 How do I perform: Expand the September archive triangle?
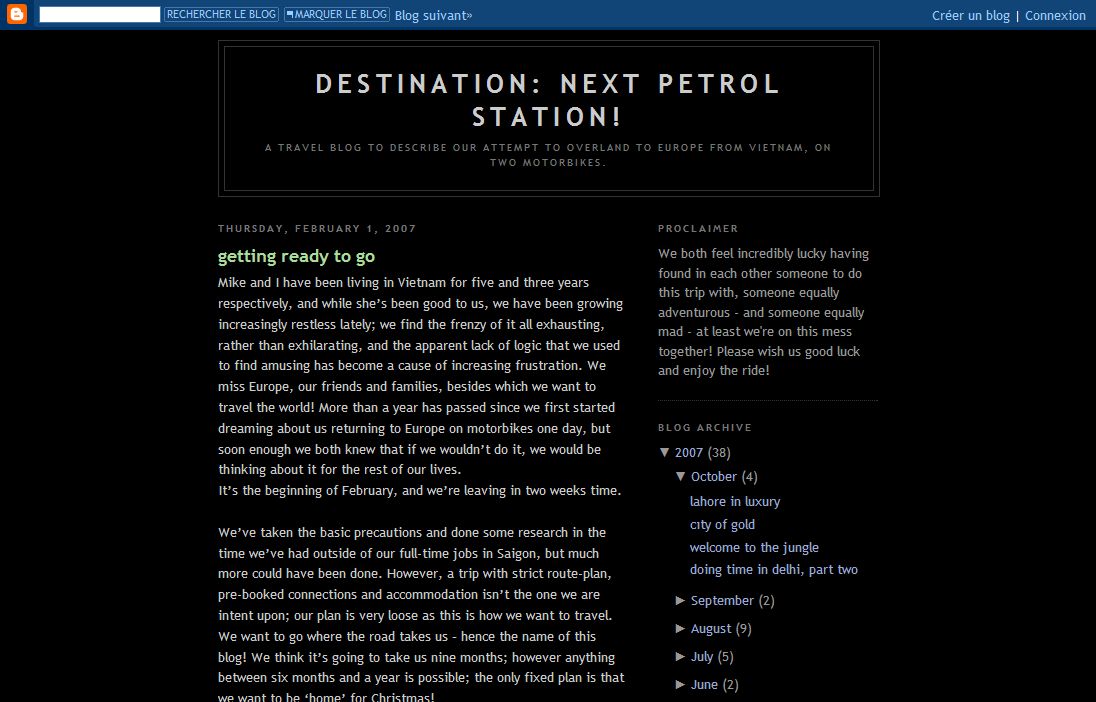[681, 601]
